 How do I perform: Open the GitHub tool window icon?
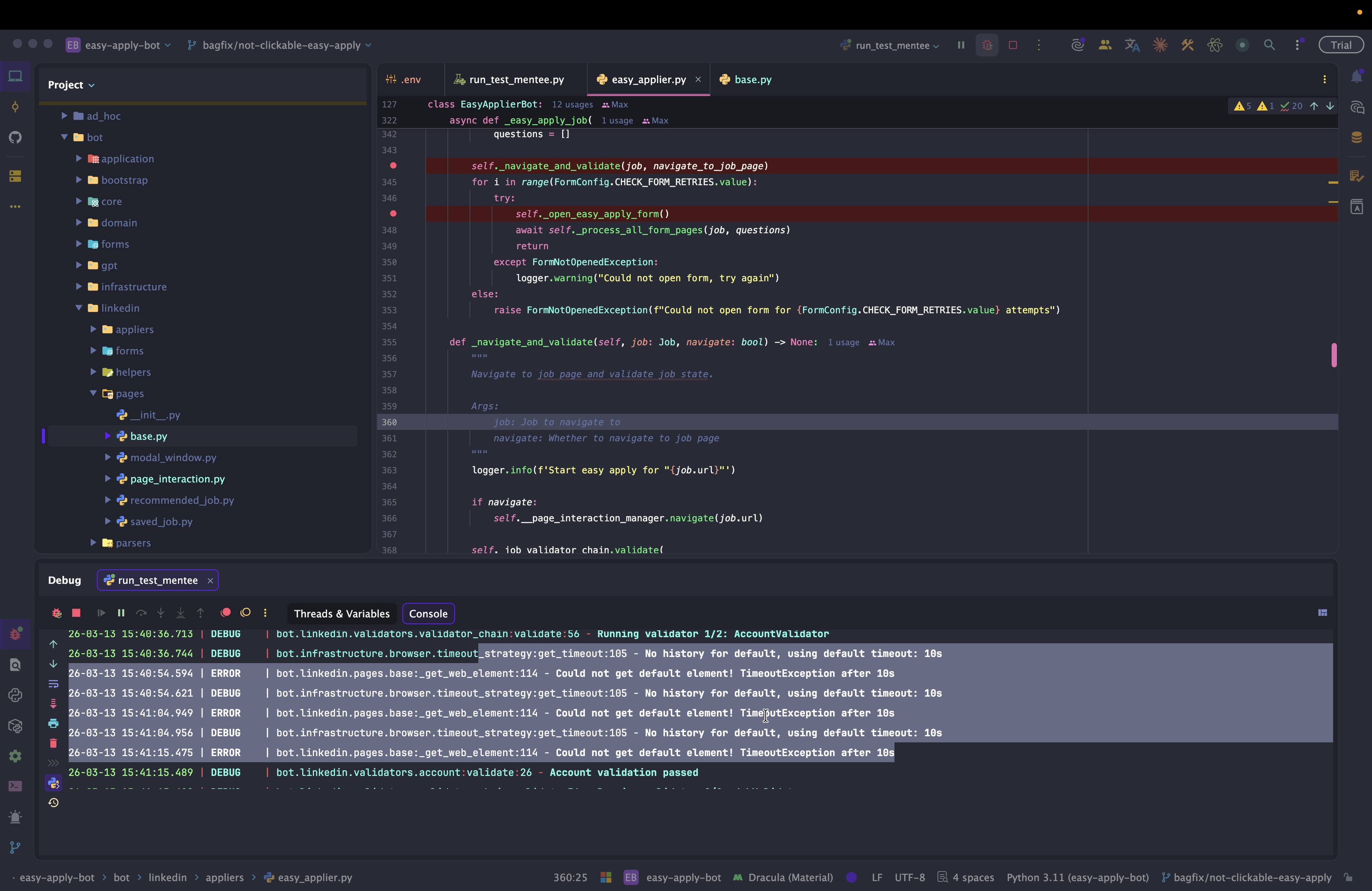point(16,137)
